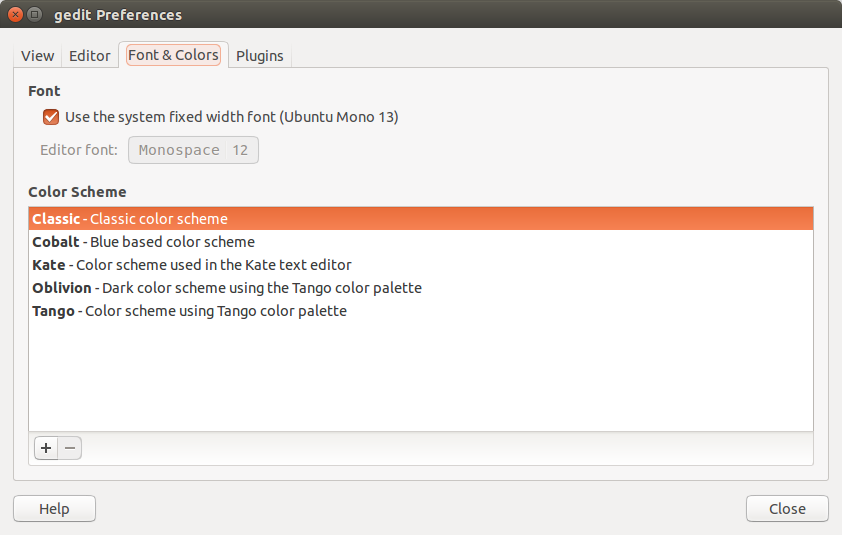Click the Help button
The width and height of the screenshot is (842, 535).
click(x=54, y=509)
